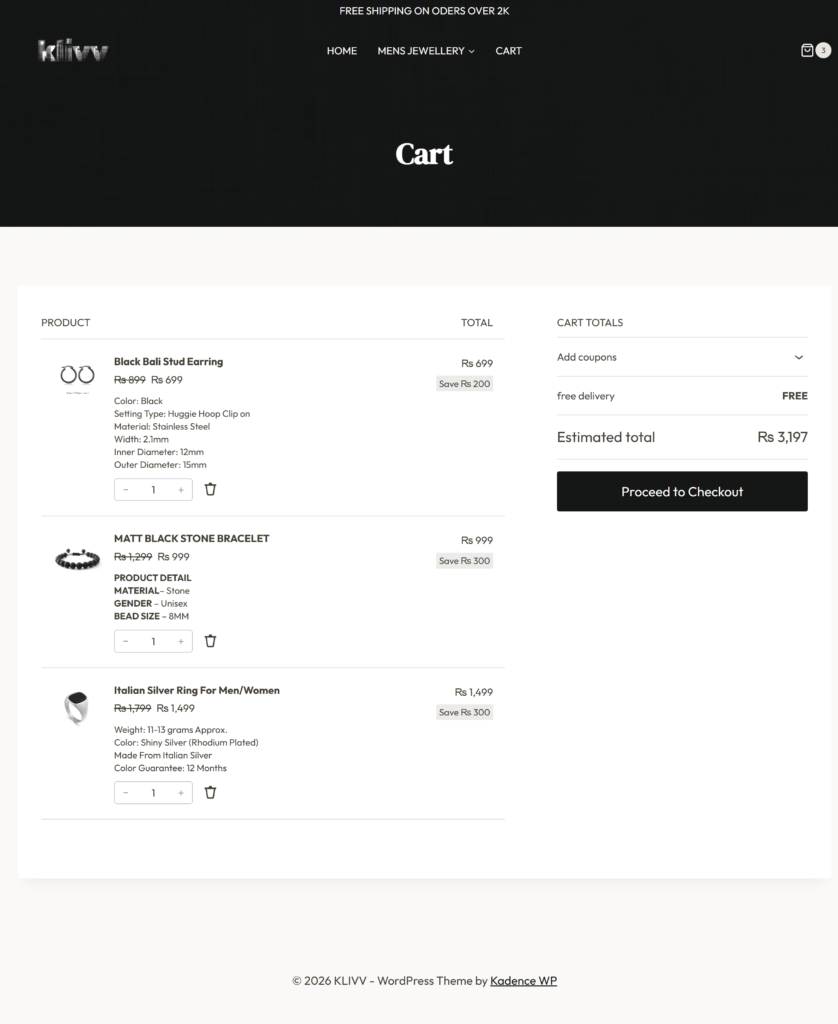Click the bracelet quantity input field
Screen dimensions: 838x1024
(153, 641)
